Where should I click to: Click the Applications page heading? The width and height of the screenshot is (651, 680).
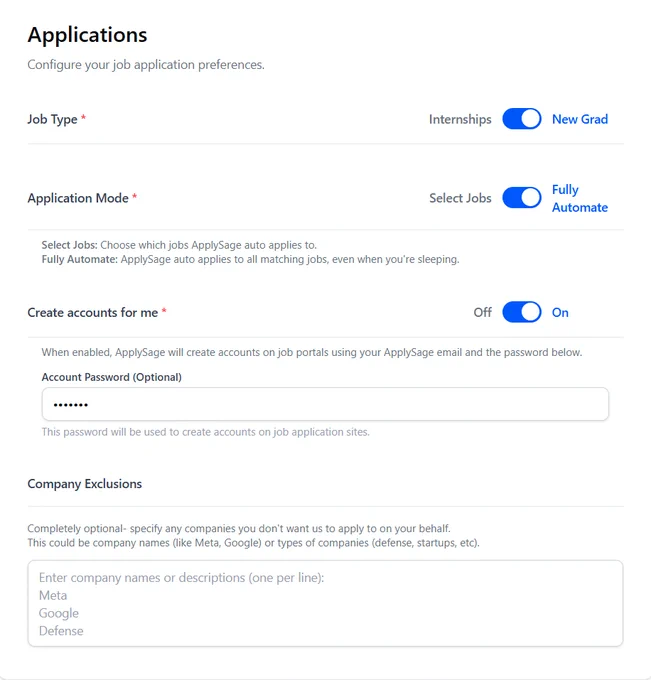tap(87, 35)
